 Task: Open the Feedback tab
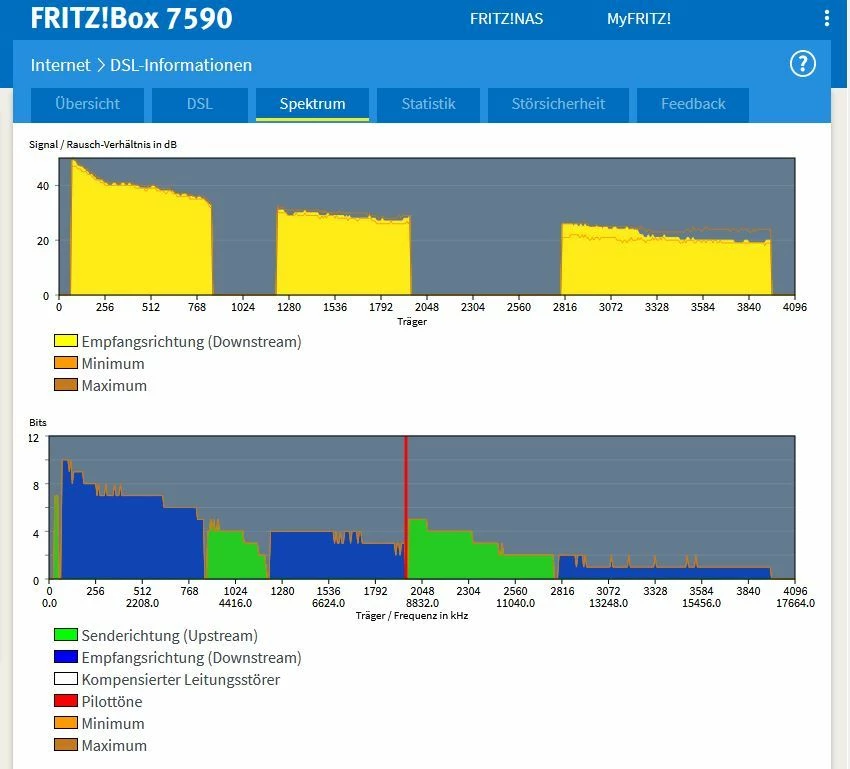693,104
